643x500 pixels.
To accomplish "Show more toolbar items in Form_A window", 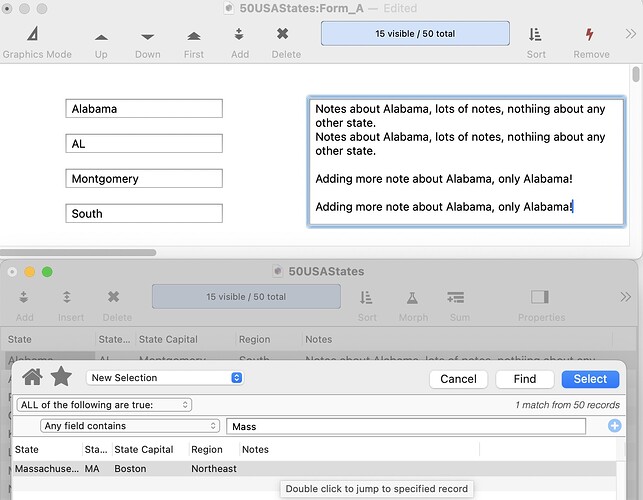I will (x=630, y=34).
